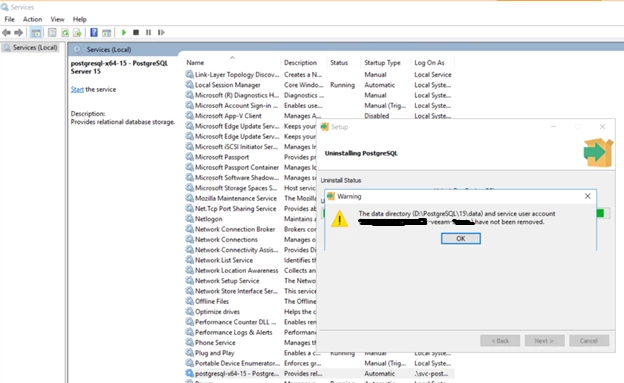
Task: Select the Network Store Interface Service row
Action: click(251, 291)
